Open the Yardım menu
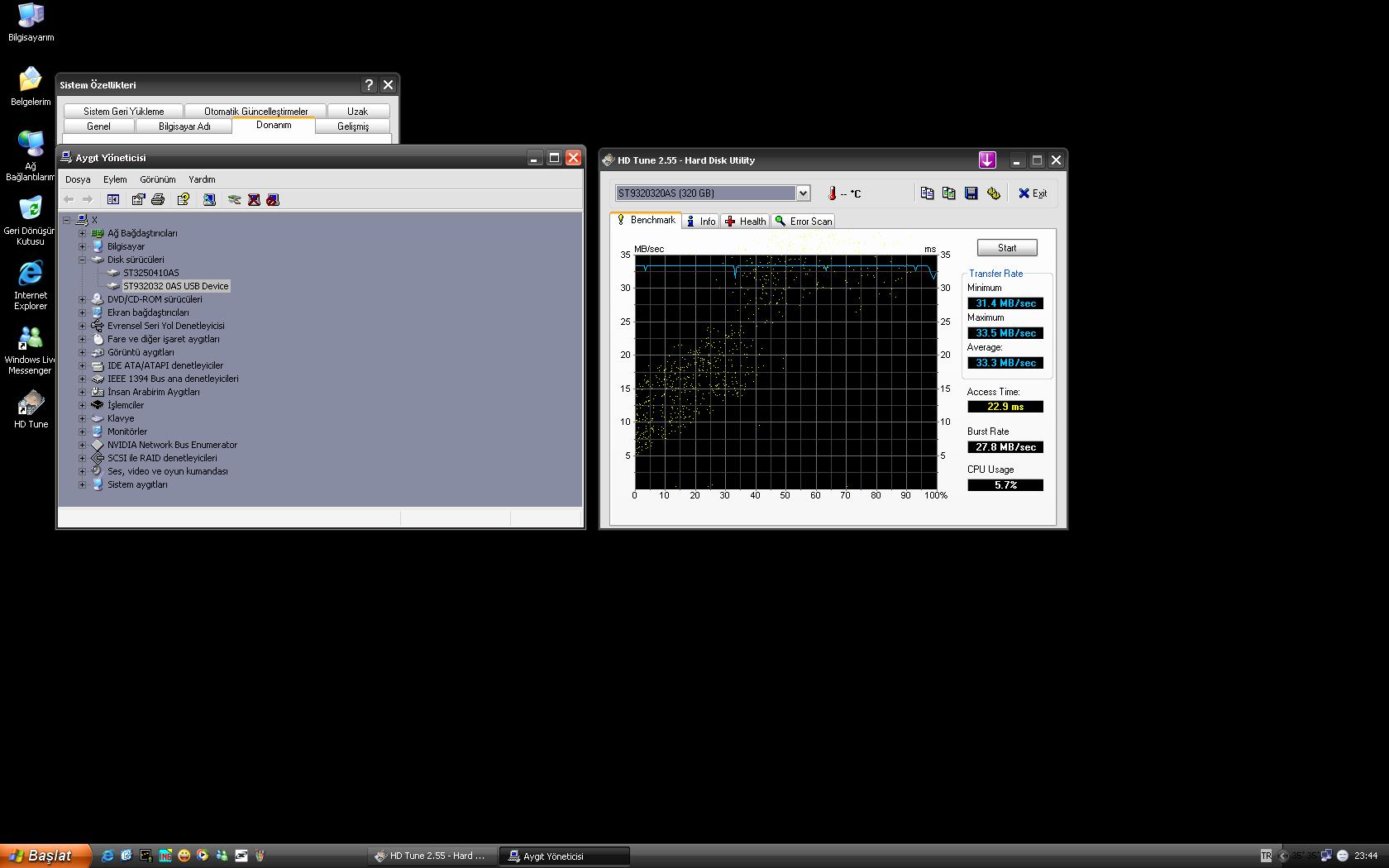This screenshot has width=1389, height=868. (202, 179)
